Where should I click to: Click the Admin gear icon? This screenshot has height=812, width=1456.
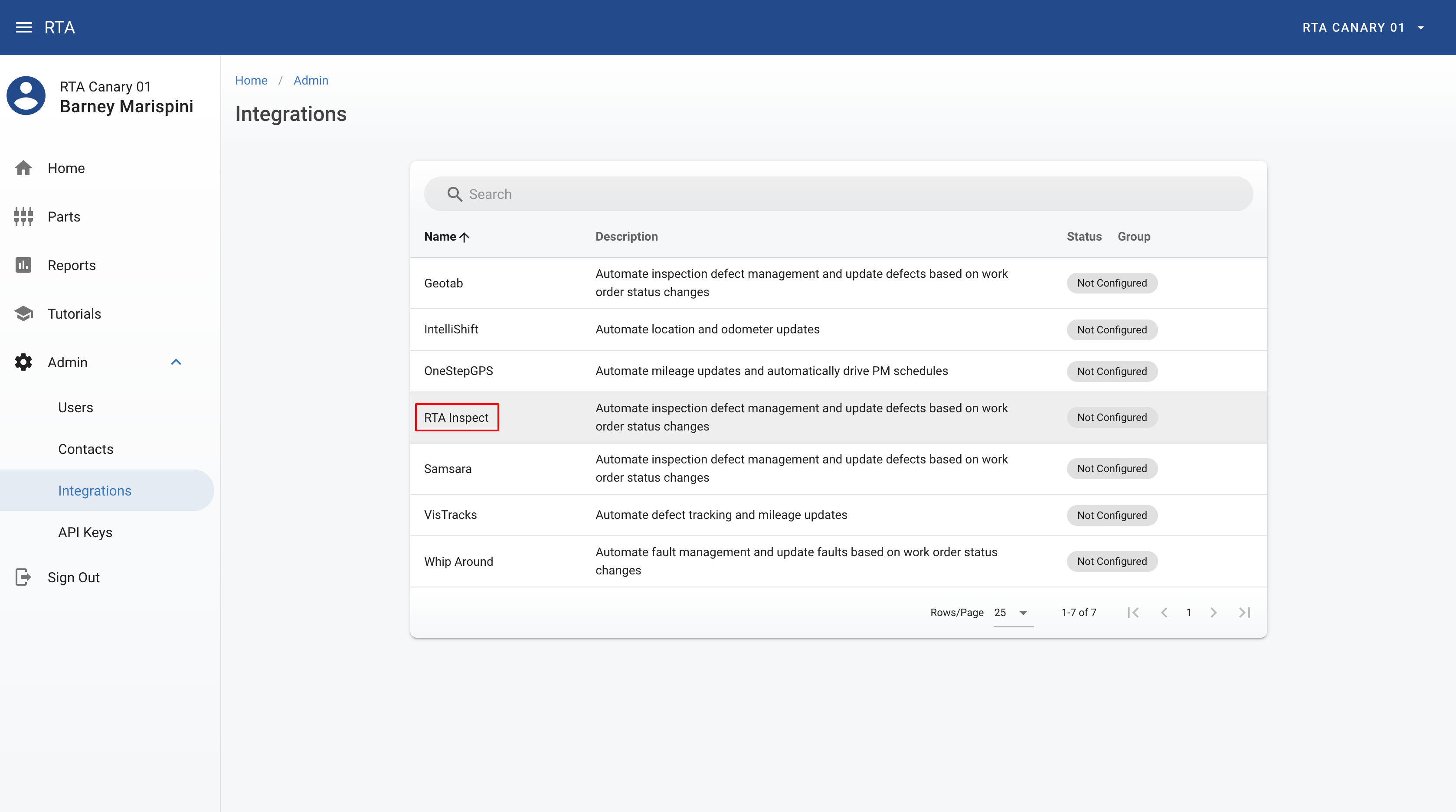[x=23, y=362]
